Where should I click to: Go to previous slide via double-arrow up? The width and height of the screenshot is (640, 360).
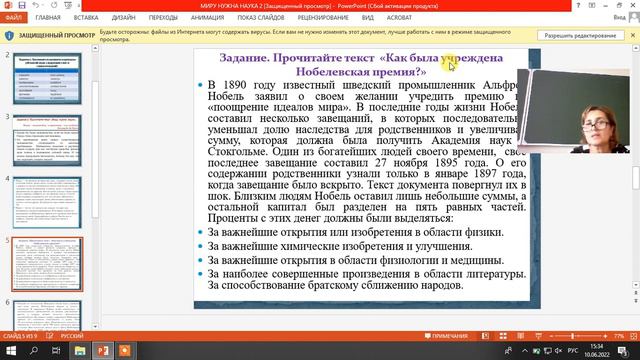pos(636,293)
